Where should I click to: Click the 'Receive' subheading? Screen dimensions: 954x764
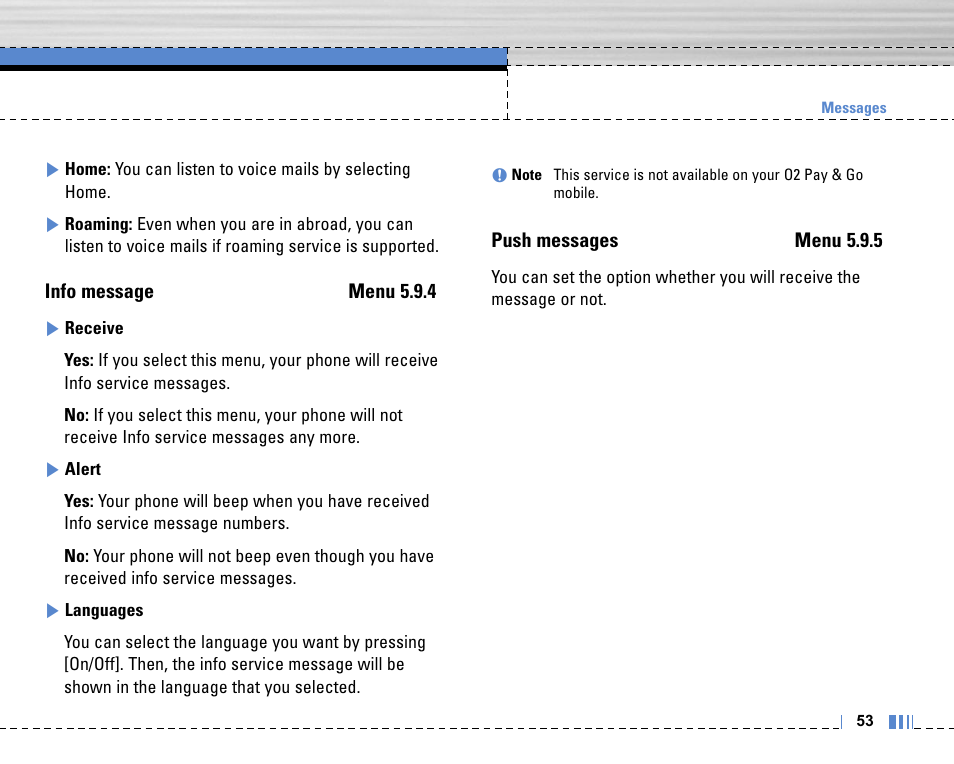(x=94, y=328)
